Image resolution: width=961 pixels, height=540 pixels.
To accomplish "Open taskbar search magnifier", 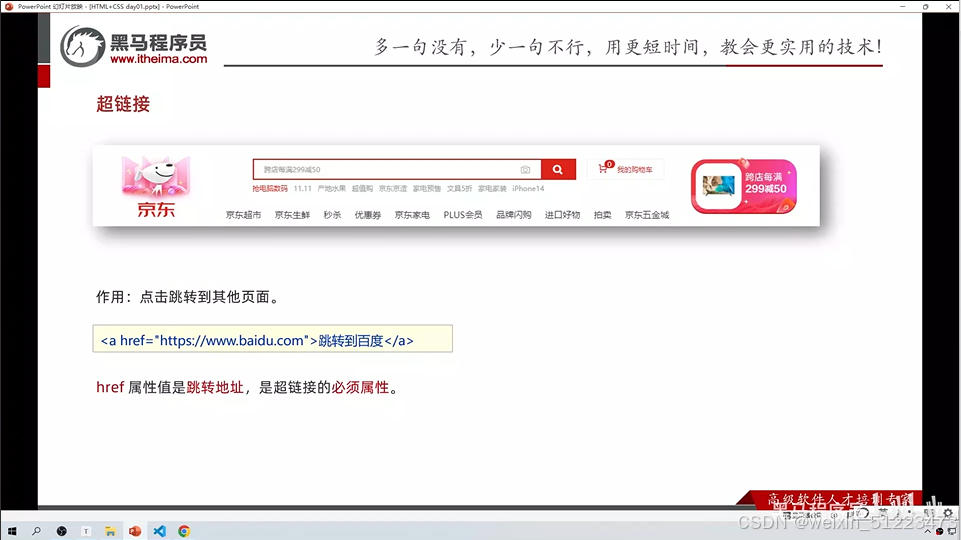I will [x=36, y=531].
